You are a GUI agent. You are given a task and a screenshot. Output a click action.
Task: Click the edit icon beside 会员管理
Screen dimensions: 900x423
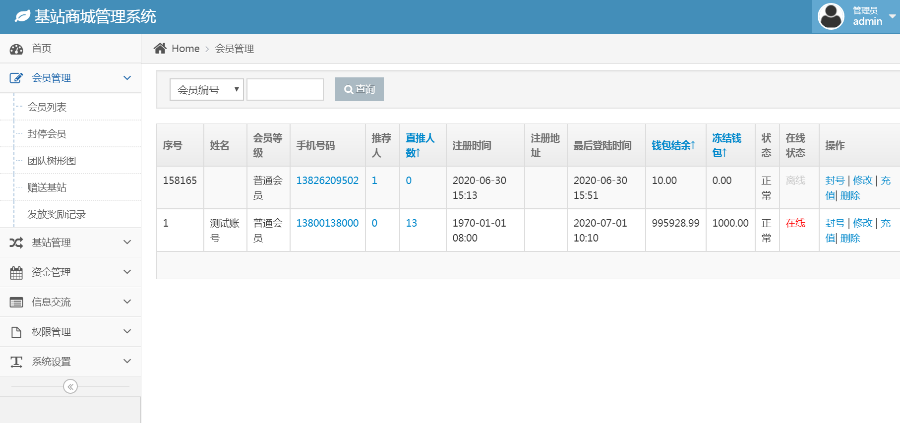coord(16,77)
